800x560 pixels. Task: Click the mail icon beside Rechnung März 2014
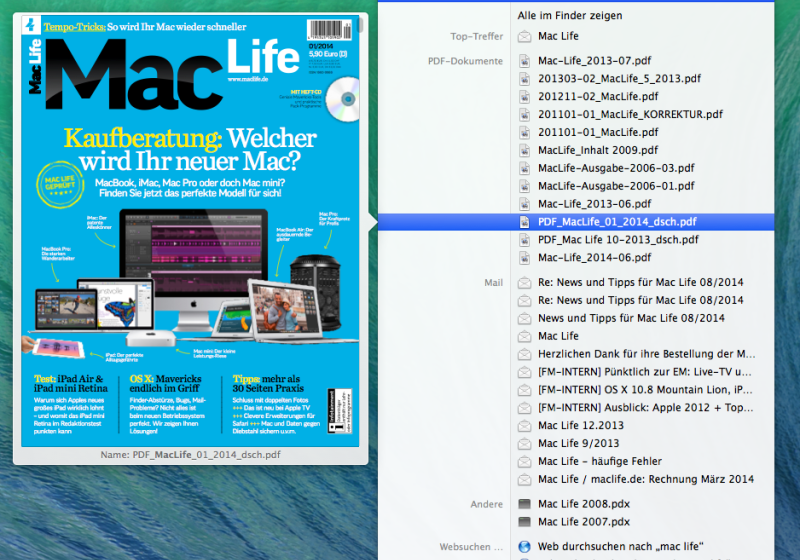tap(524, 479)
